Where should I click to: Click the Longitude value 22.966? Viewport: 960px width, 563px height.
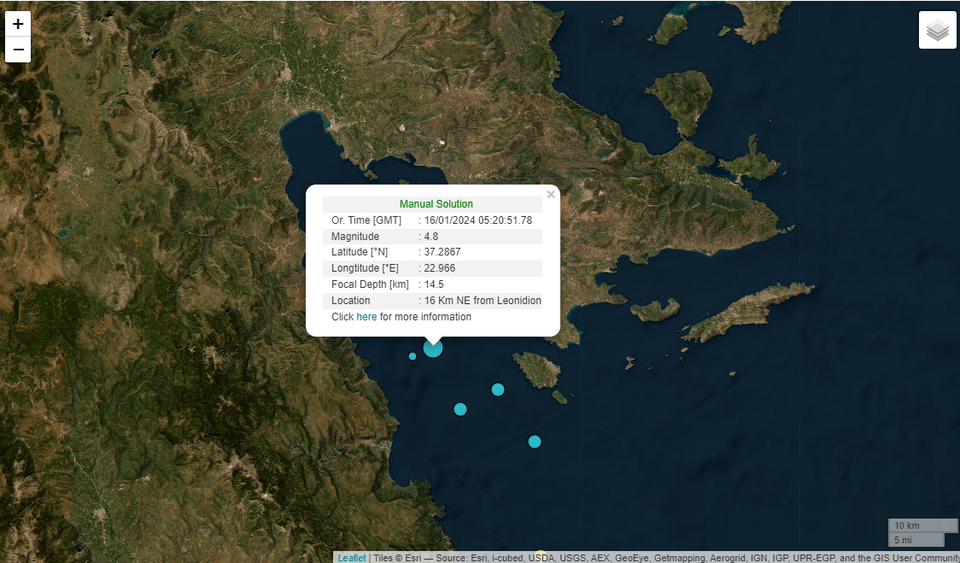click(x=439, y=268)
